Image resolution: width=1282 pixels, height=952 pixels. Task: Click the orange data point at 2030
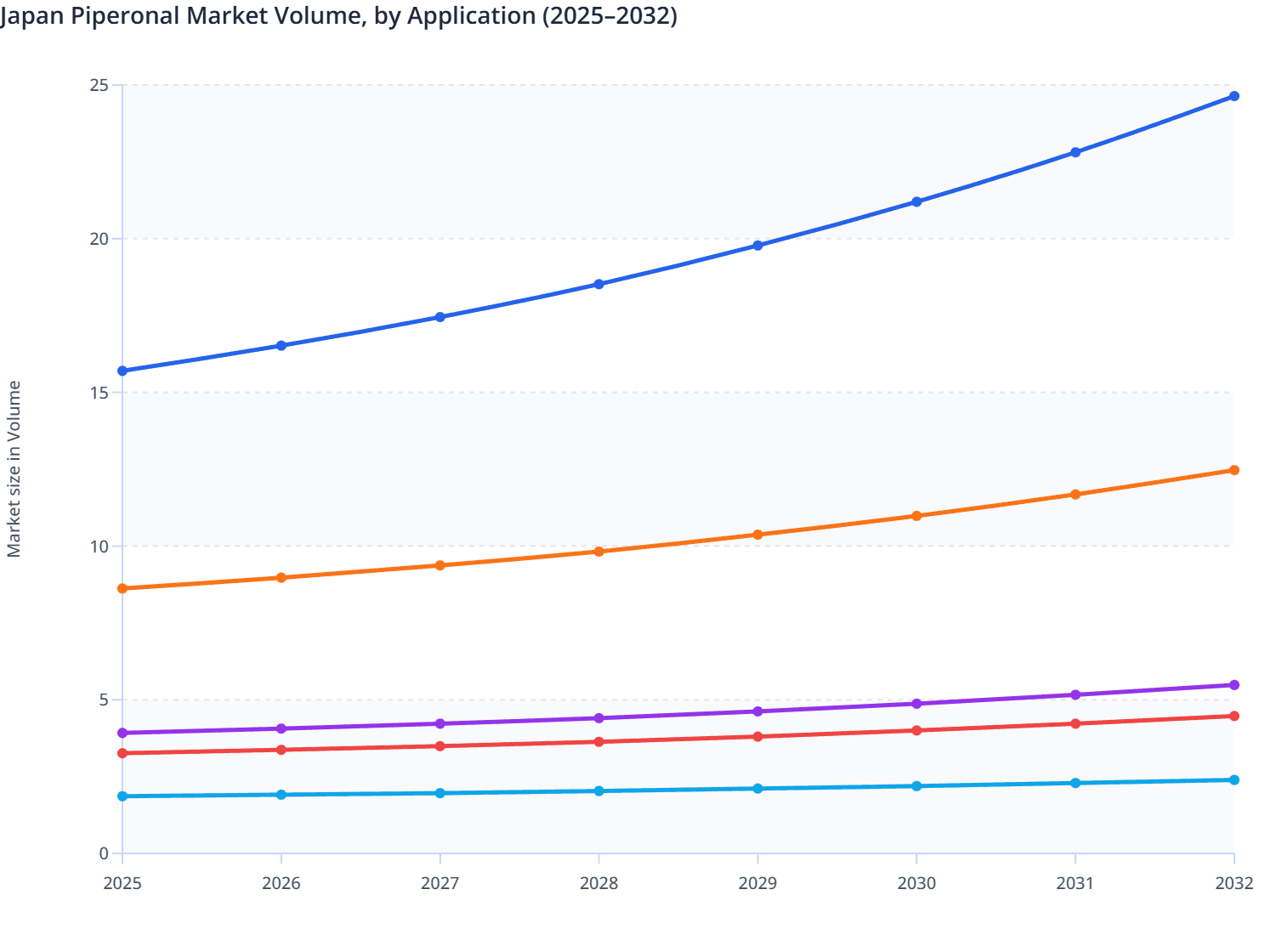(916, 516)
